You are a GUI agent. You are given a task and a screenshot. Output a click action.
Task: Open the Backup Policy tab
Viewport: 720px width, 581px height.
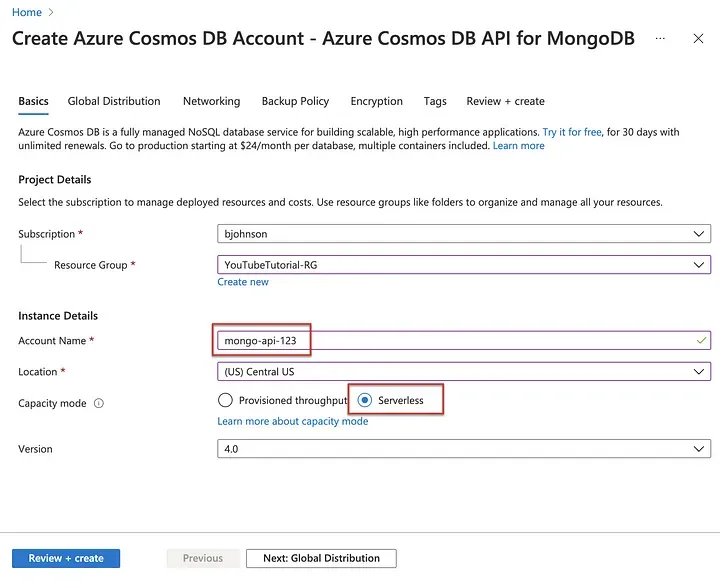pyautogui.click(x=295, y=101)
